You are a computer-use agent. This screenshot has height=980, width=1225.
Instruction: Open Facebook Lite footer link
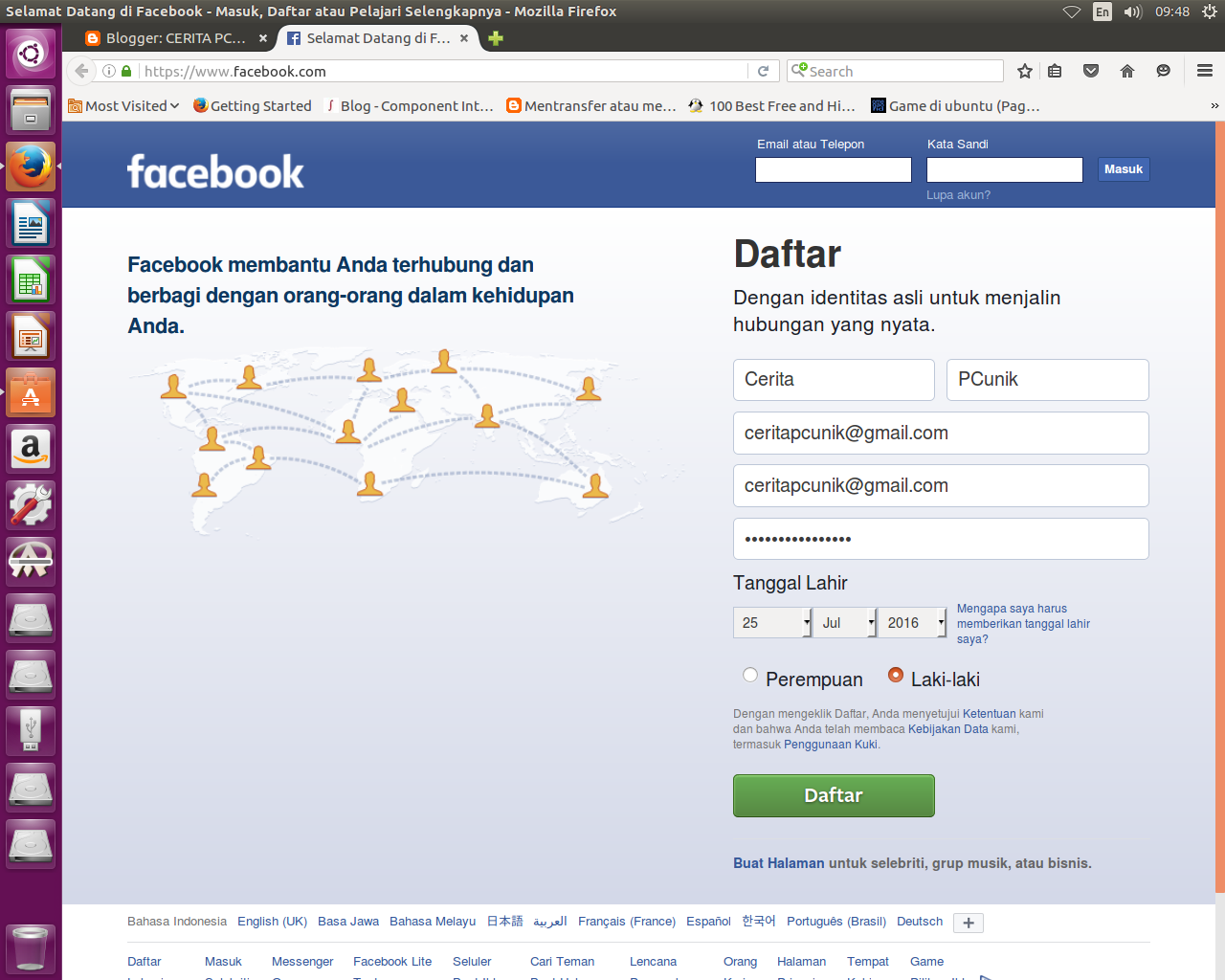(x=392, y=962)
